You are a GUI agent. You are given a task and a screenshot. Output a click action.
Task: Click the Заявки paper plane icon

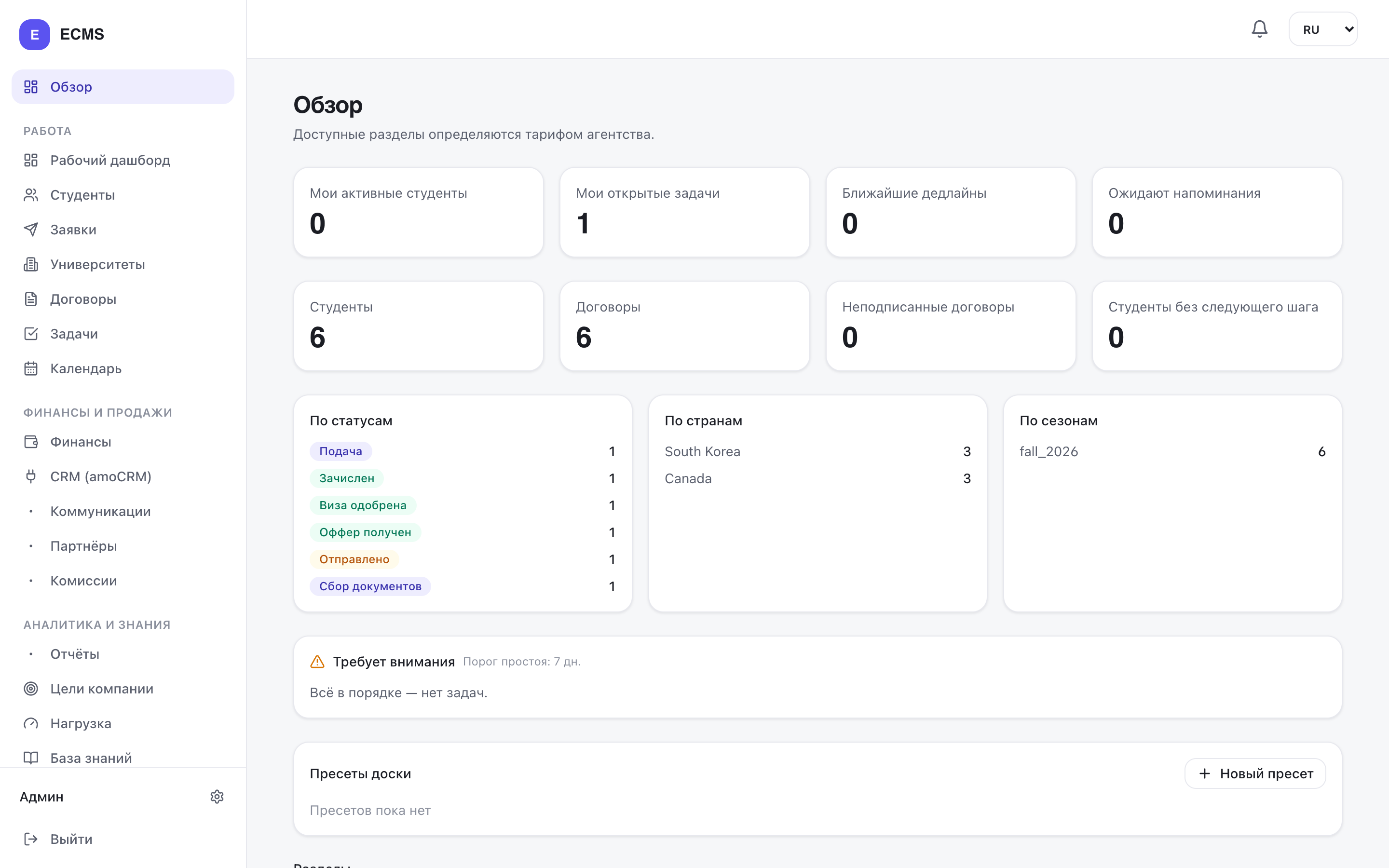pyautogui.click(x=31, y=230)
